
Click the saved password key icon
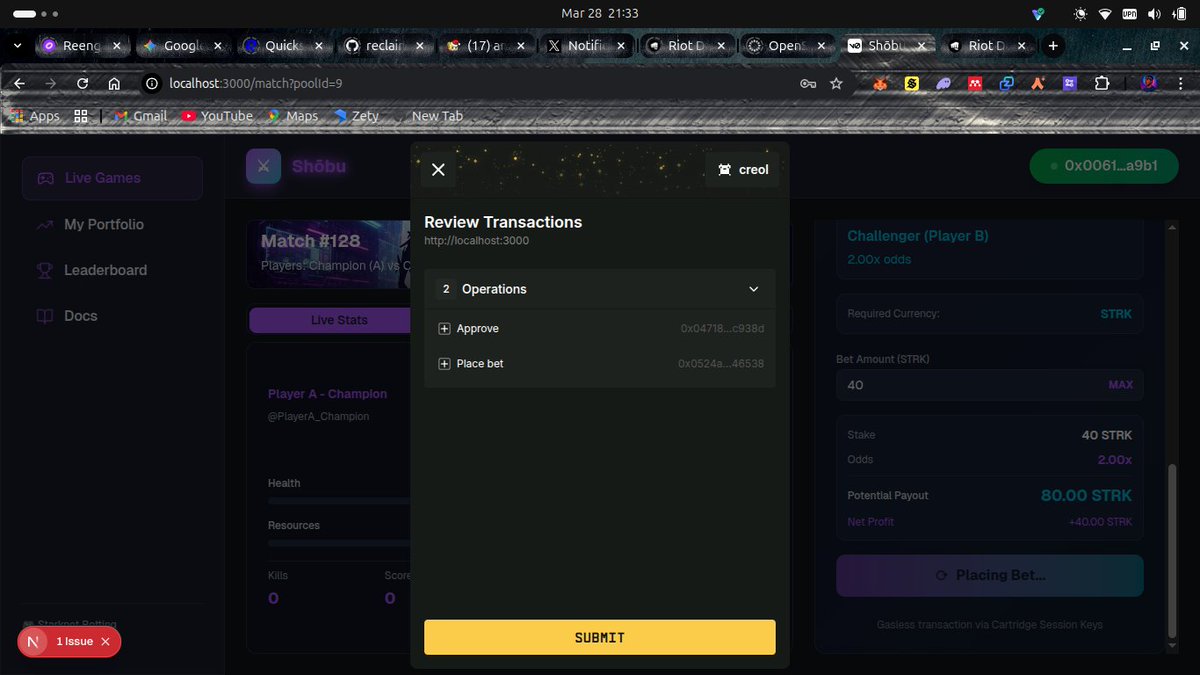click(808, 84)
